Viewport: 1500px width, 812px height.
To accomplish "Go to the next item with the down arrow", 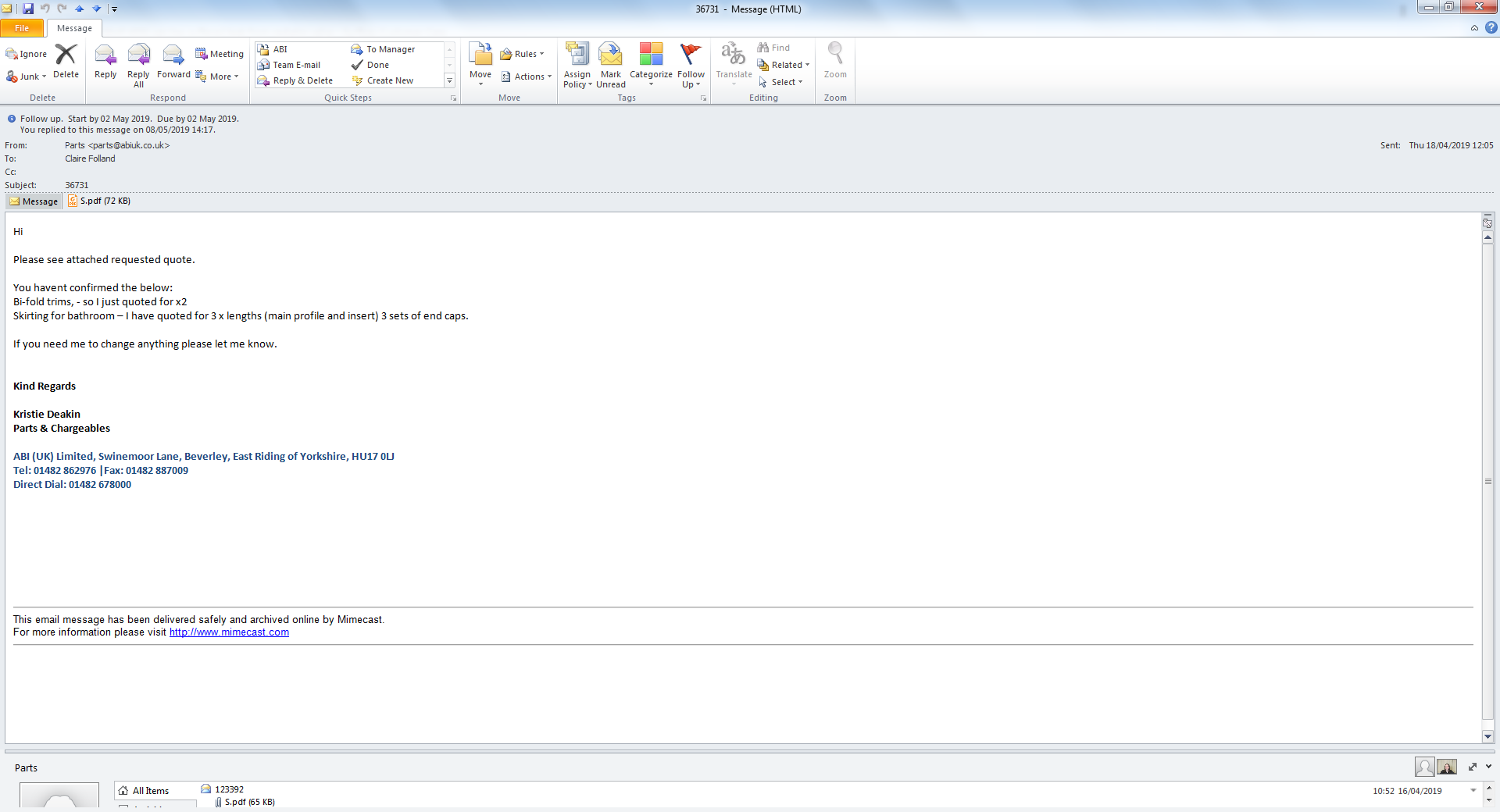I will (x=96, y=9).
